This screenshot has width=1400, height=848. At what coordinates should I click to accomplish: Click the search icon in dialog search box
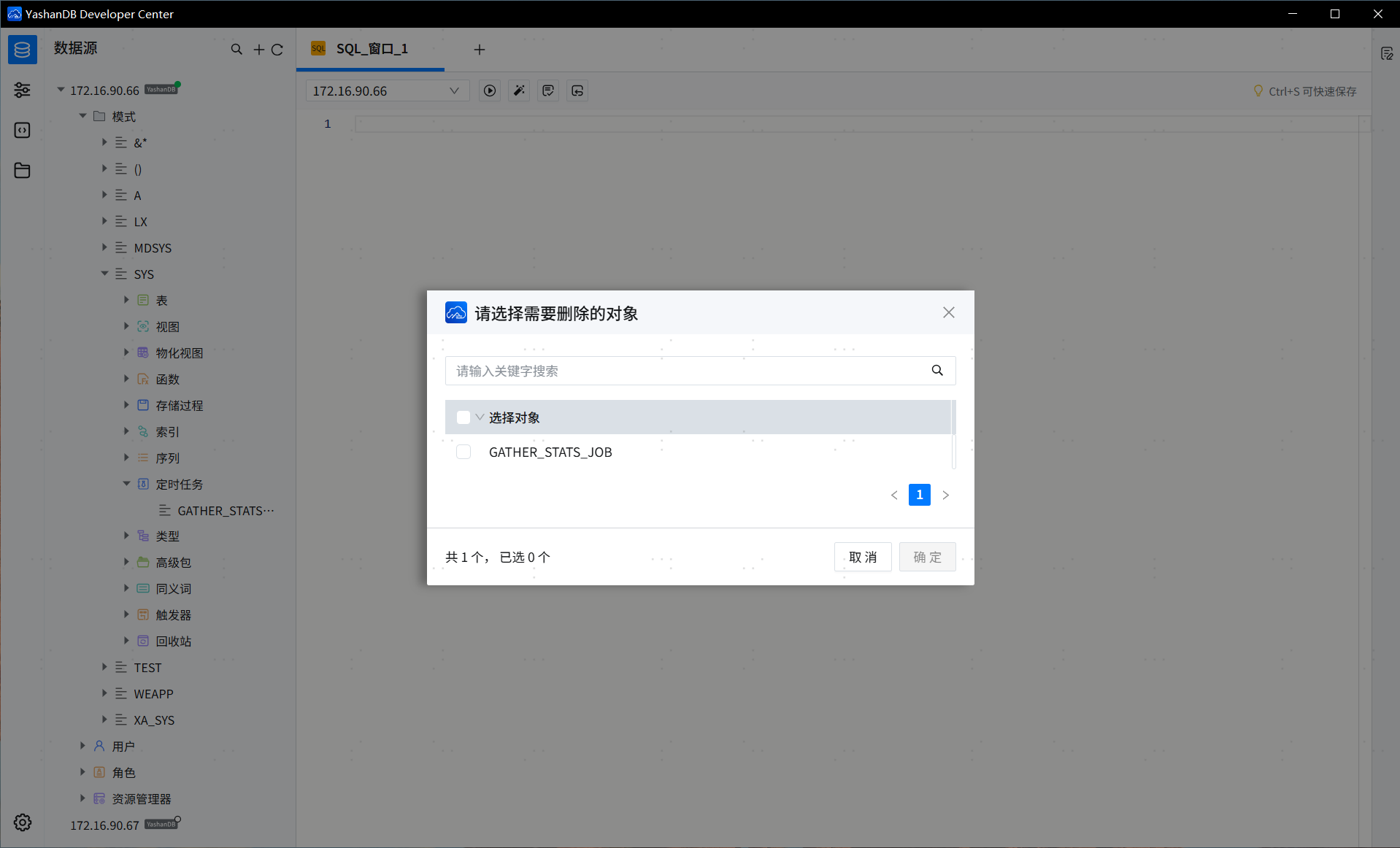pos(937,371)
